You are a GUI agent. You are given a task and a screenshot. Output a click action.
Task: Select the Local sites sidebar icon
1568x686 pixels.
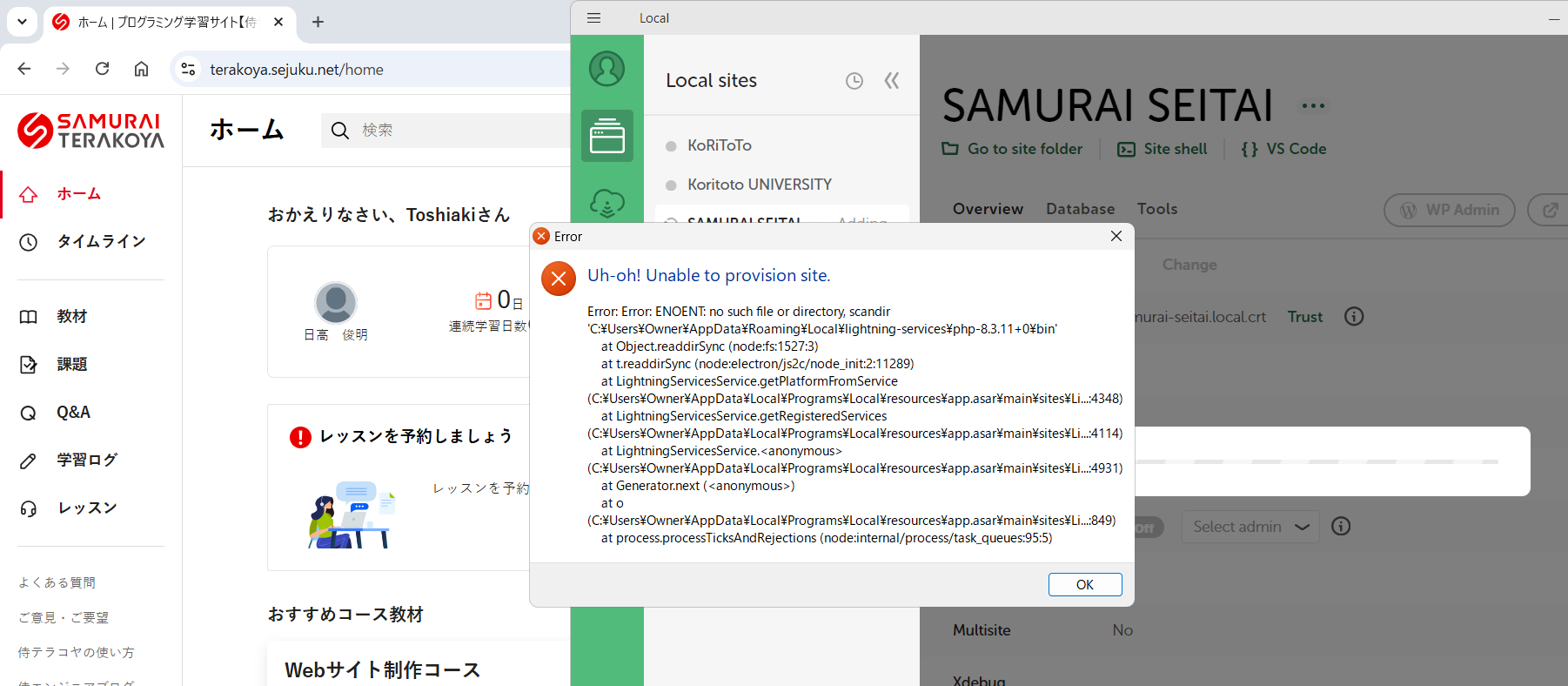(607, 136)
